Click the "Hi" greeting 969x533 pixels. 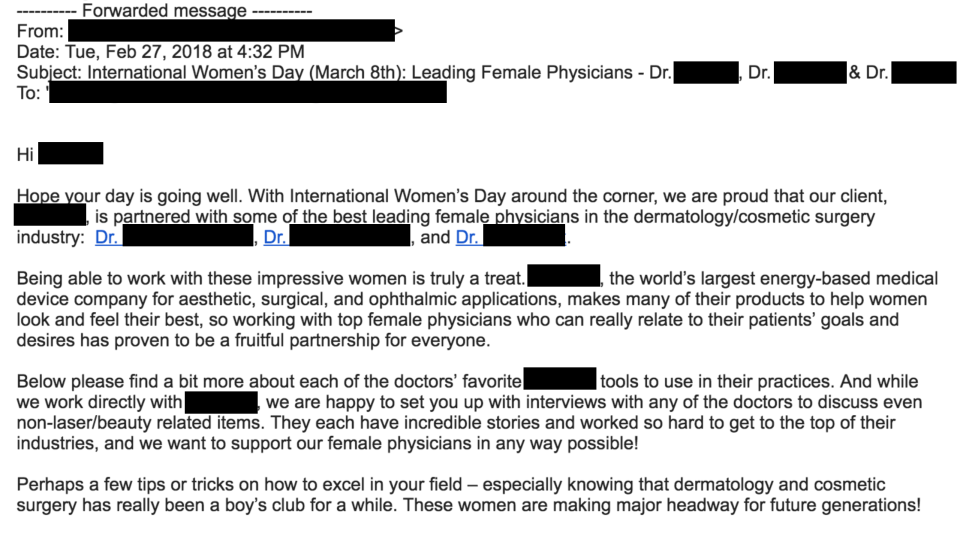pos(26,155)
